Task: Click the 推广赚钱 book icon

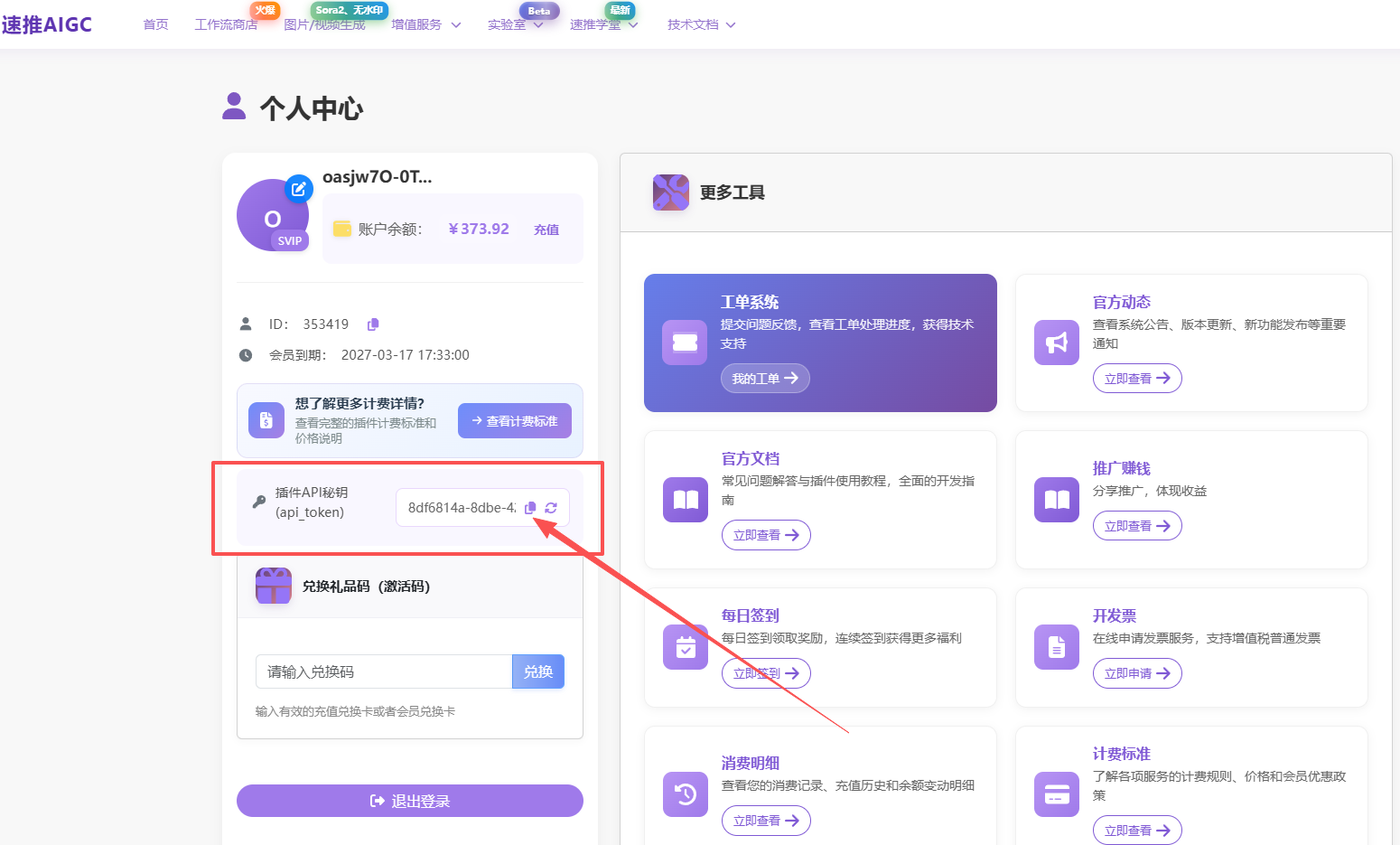Action: point(1056,499)
